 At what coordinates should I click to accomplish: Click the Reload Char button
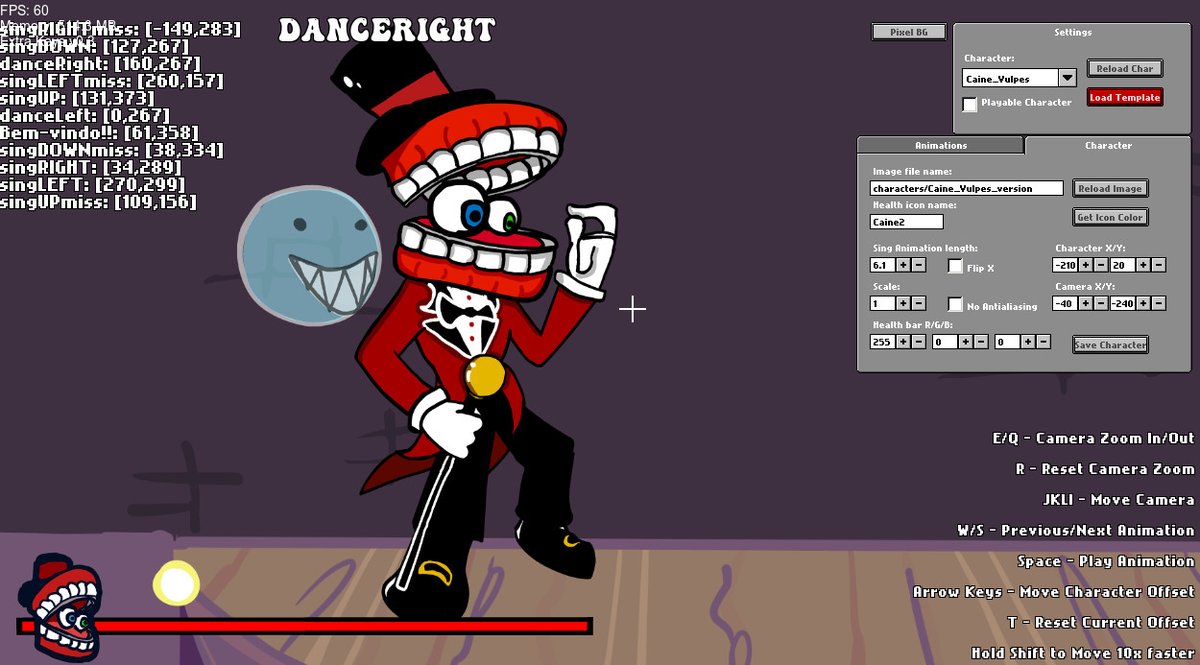click(1125, 69)
